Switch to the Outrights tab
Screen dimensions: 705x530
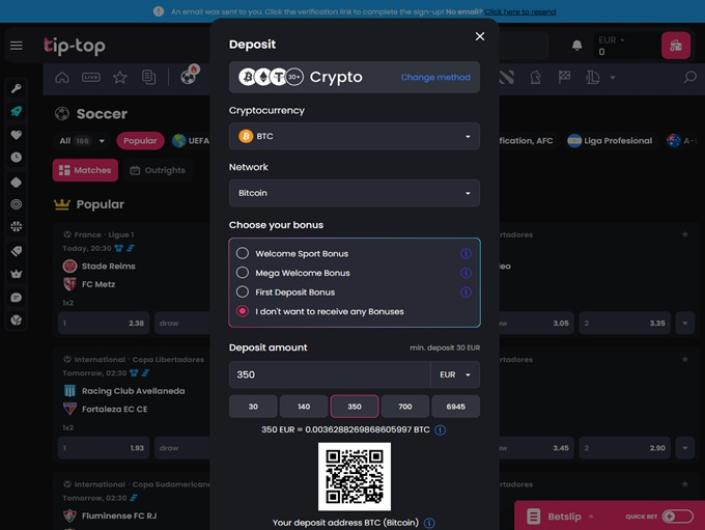[157, 170]
